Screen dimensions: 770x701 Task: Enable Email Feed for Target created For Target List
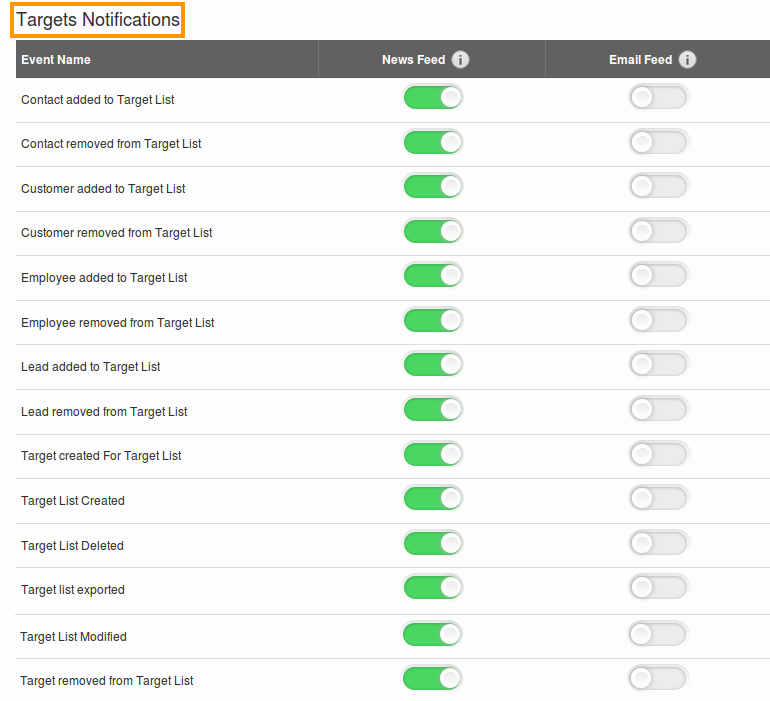click(x=659, y=455)
